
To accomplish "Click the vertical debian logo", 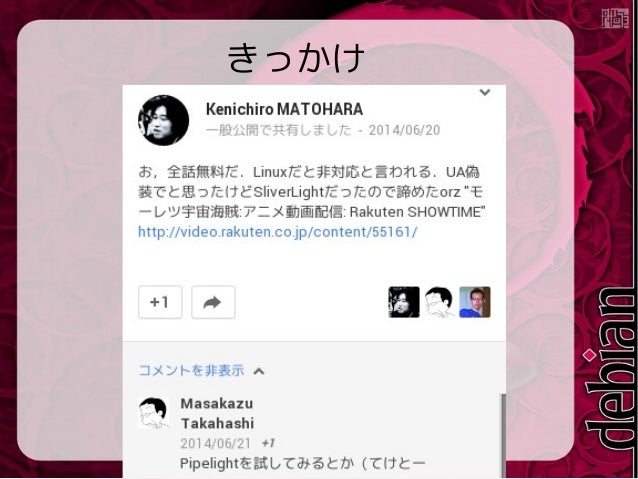I will [x=610, y=368].
